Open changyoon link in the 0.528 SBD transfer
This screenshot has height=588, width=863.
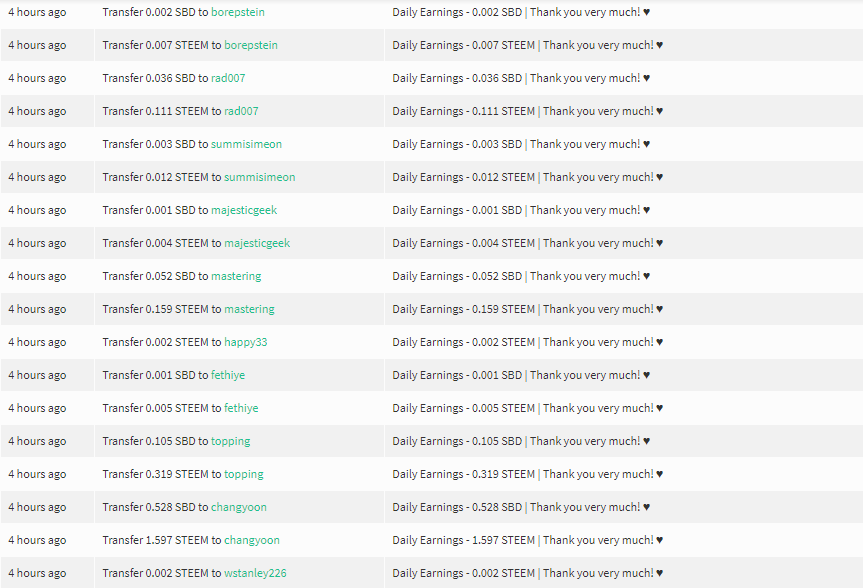[239, 508]
